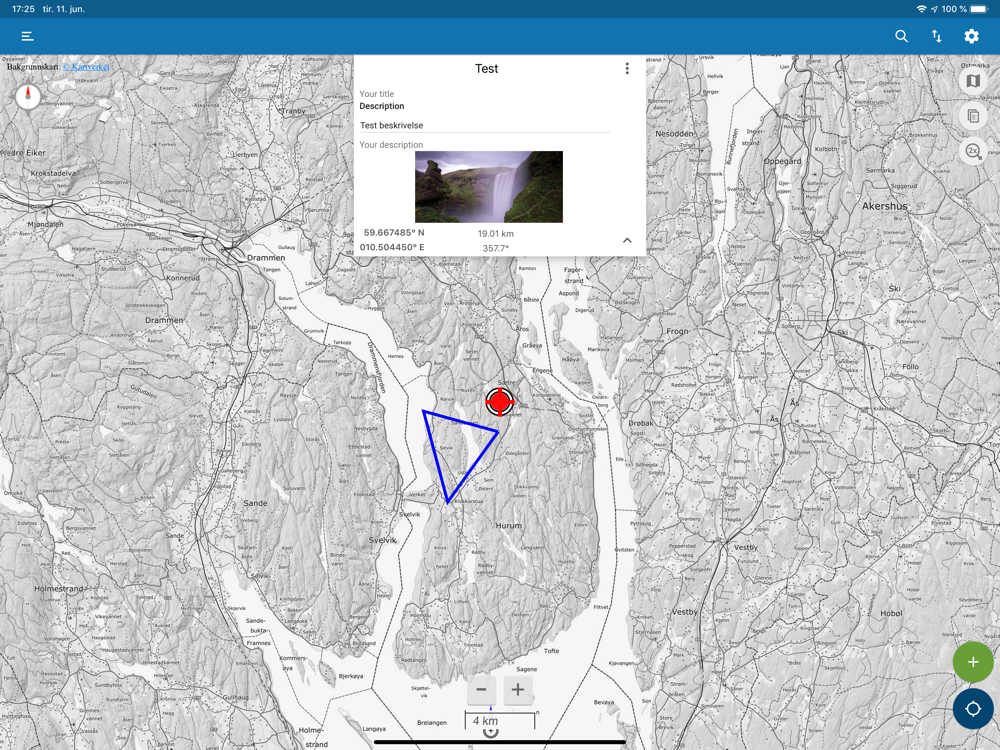Tap the Wi-Fi status icon
The height and width of the screenshot is (750, 1000).
pyautogui.click(x=921, y=9)
